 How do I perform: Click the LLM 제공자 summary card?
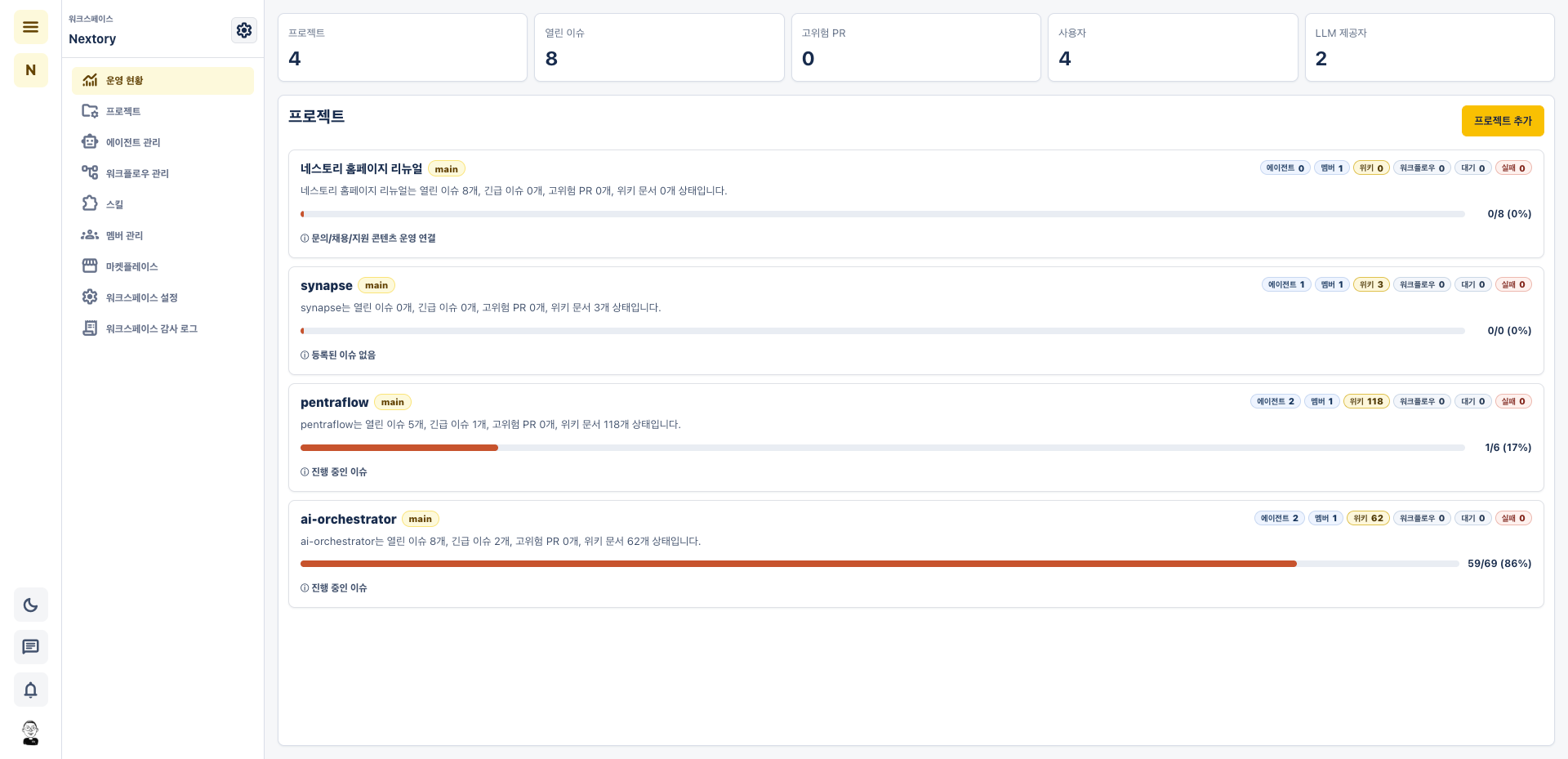pos(1429,47)
